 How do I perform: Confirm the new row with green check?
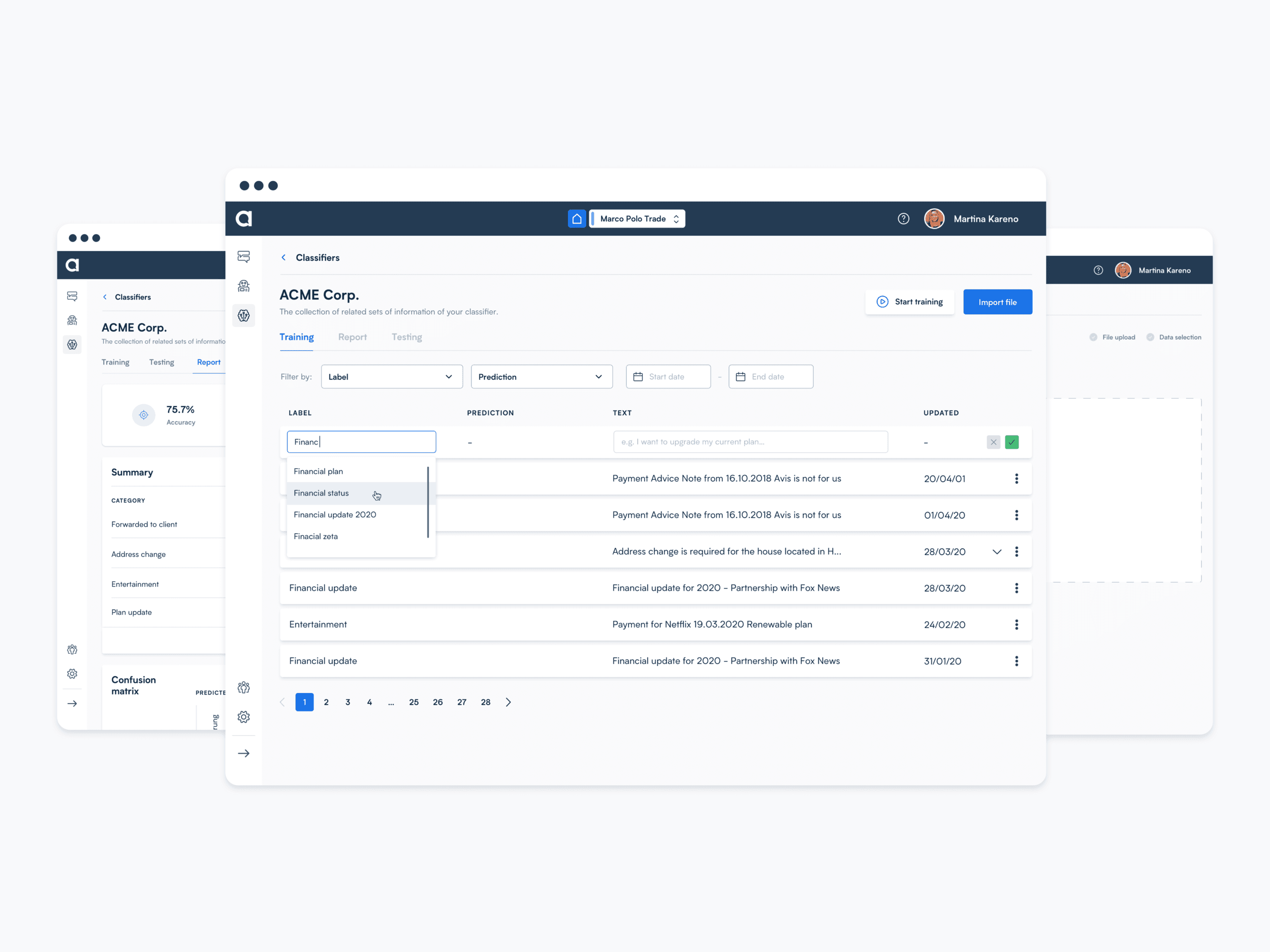tap(1011, 442)
